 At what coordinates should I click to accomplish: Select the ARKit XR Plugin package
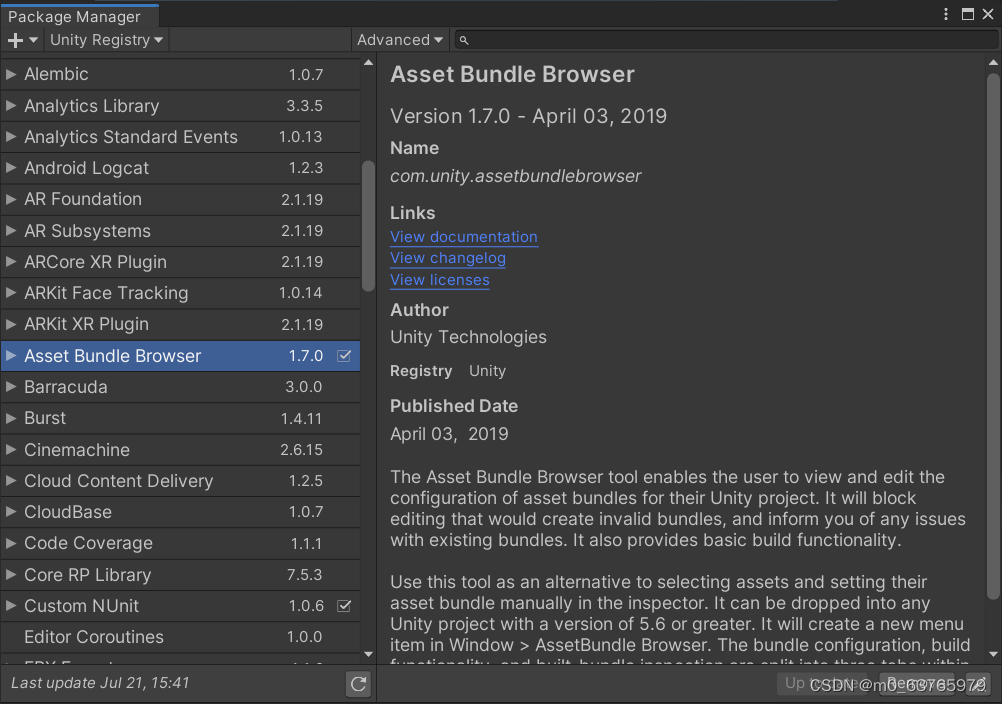180,325
